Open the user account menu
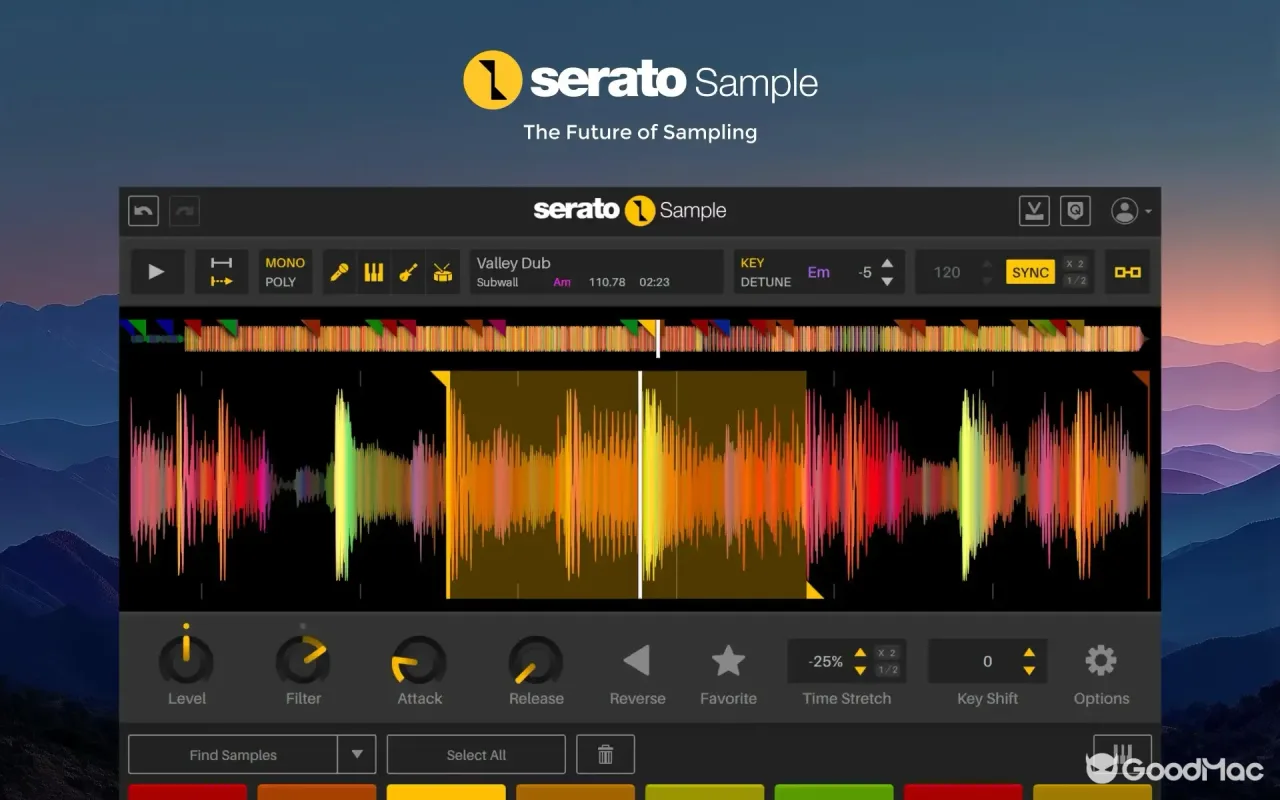This screenshot has height=800, width=1280. pos(1131,211)
